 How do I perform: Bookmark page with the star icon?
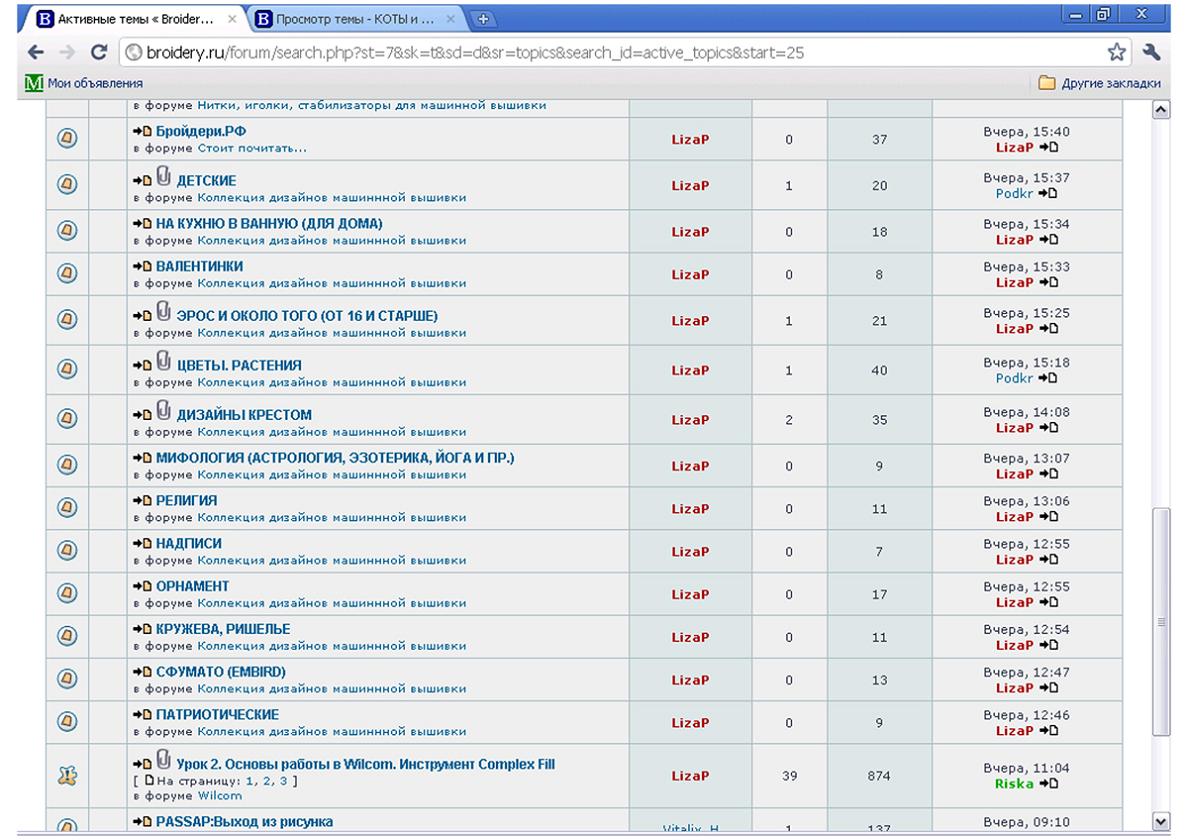[1117, 53]
